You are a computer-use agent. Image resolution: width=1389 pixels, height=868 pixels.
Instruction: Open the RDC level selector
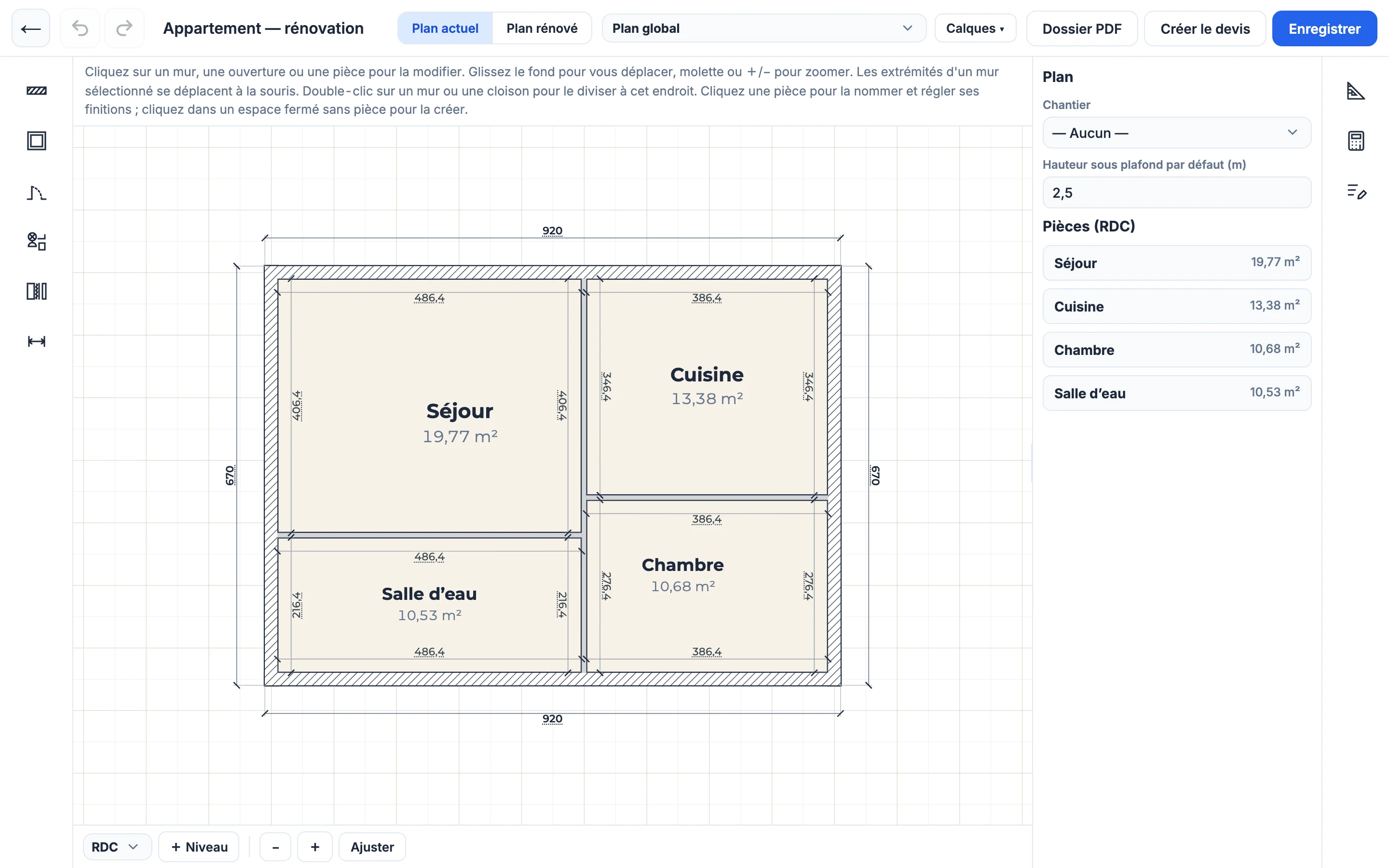tap(117, 847)
